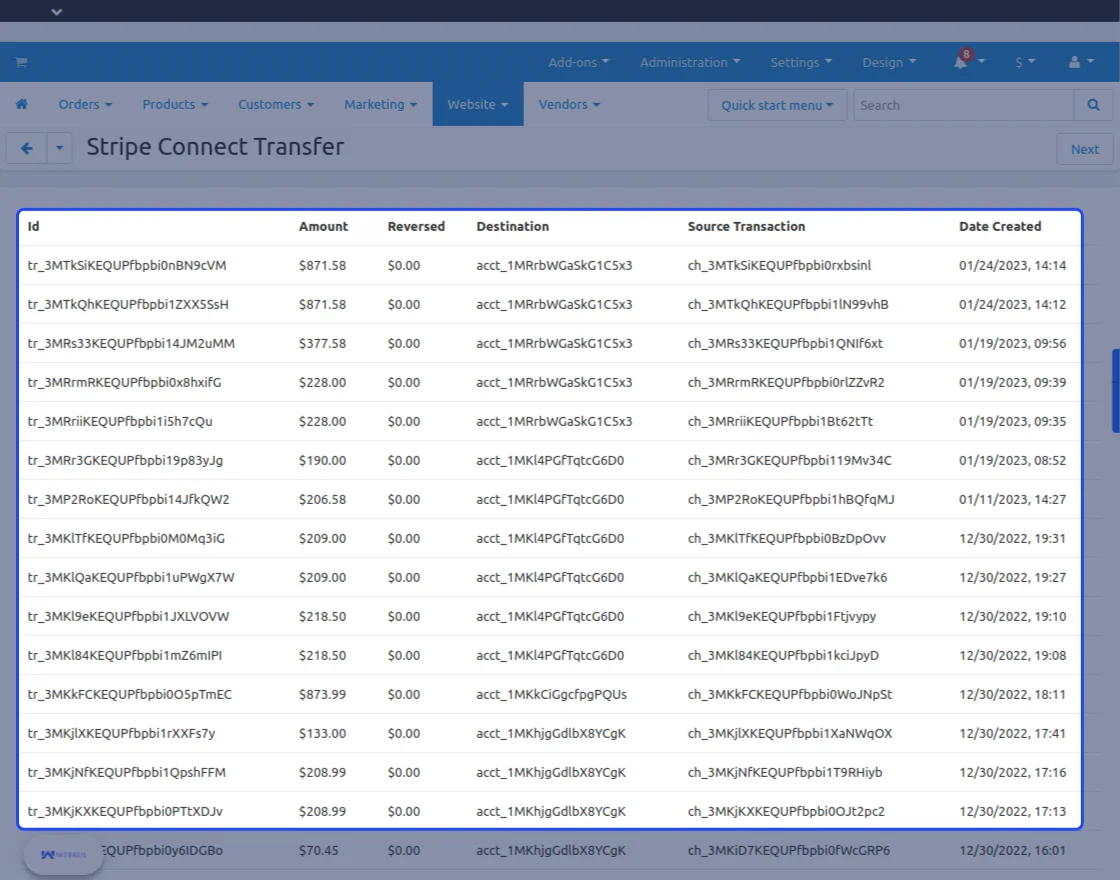This screenshot has width=1120, height=880.
Task: Open the back button dropdown caret
Action: coord(59,149)
